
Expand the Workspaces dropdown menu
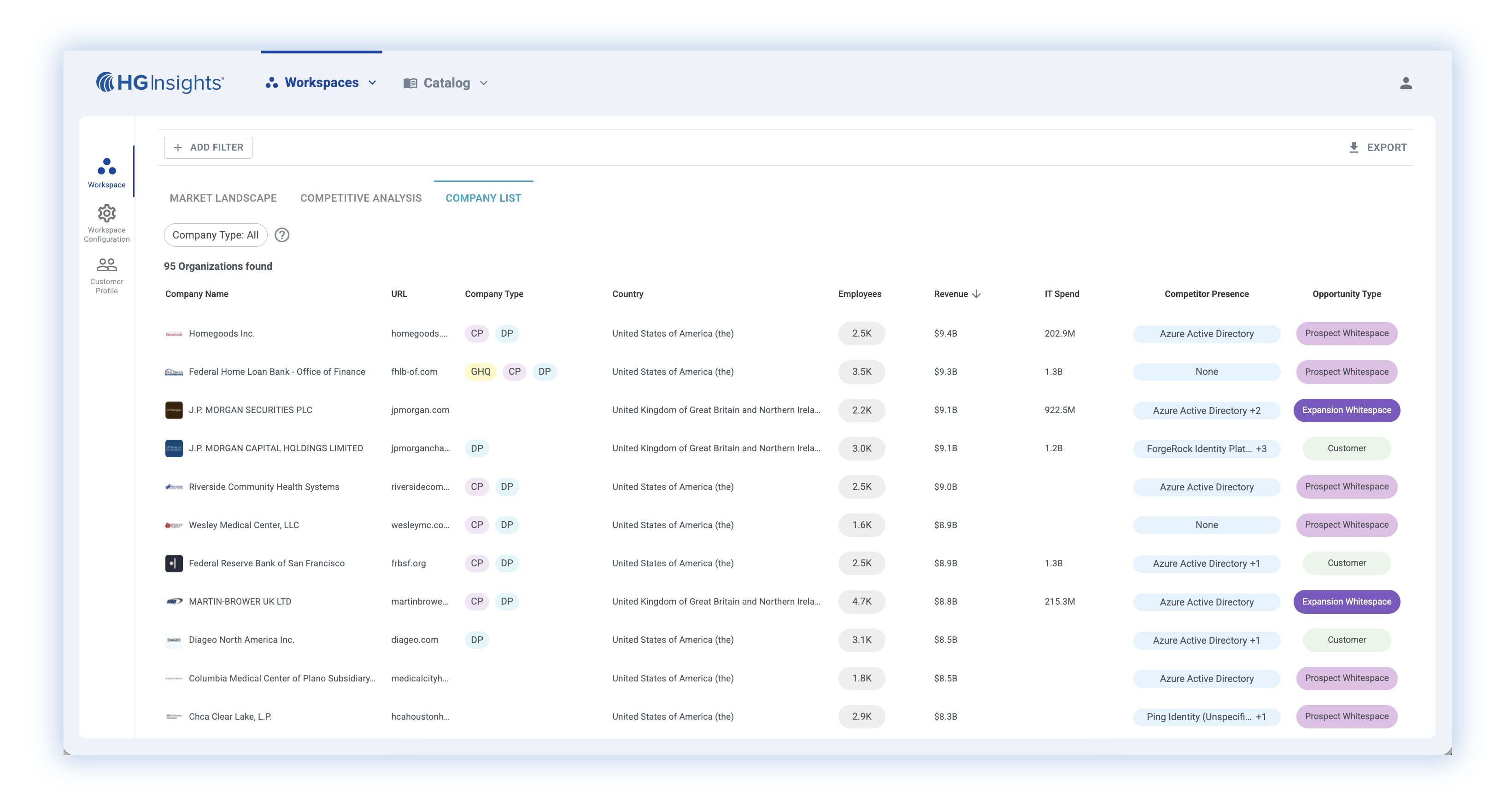321,83
